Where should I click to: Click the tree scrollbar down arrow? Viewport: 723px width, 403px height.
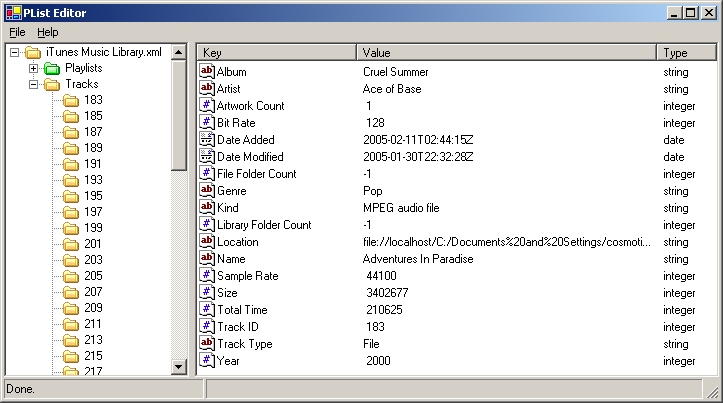[x=179, y=367]
